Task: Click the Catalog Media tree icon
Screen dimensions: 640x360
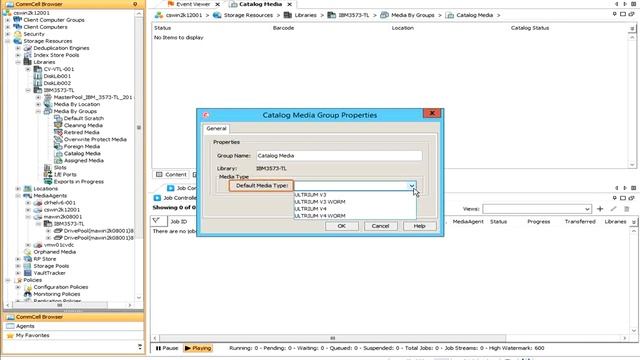Action: (58, 153)
